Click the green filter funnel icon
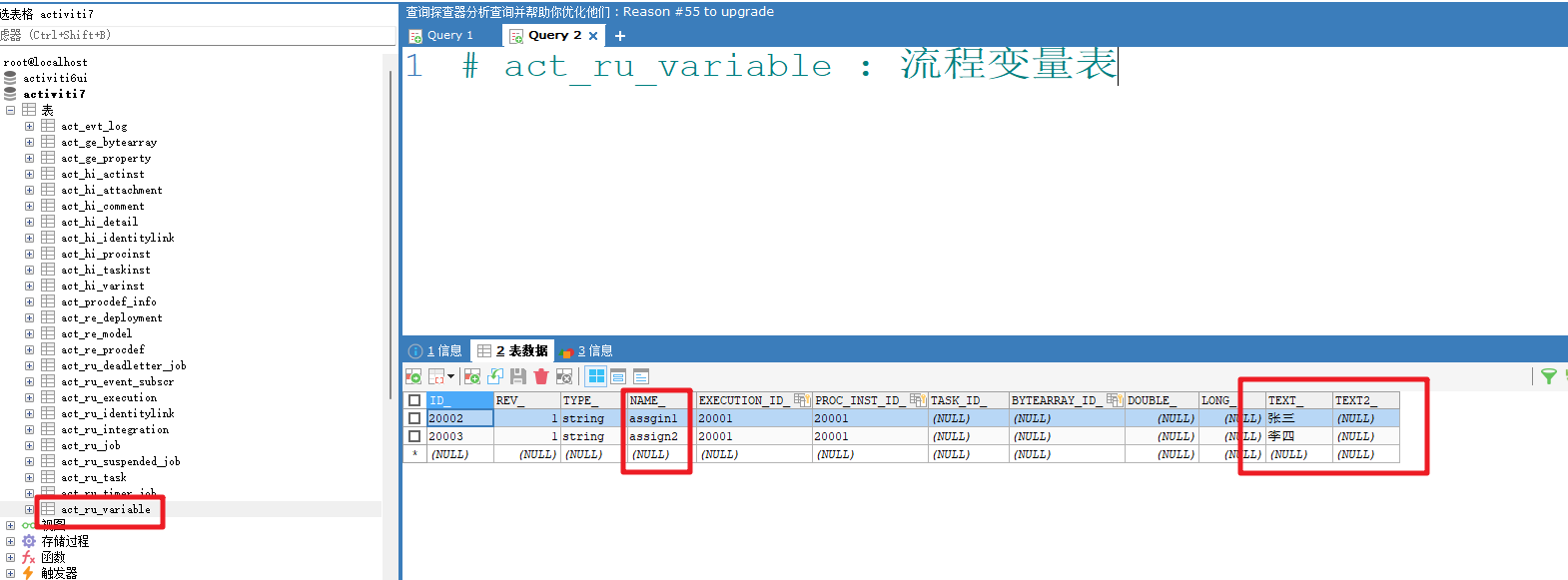Viewport: 1568px width, 580px height. pos(1548,376)
